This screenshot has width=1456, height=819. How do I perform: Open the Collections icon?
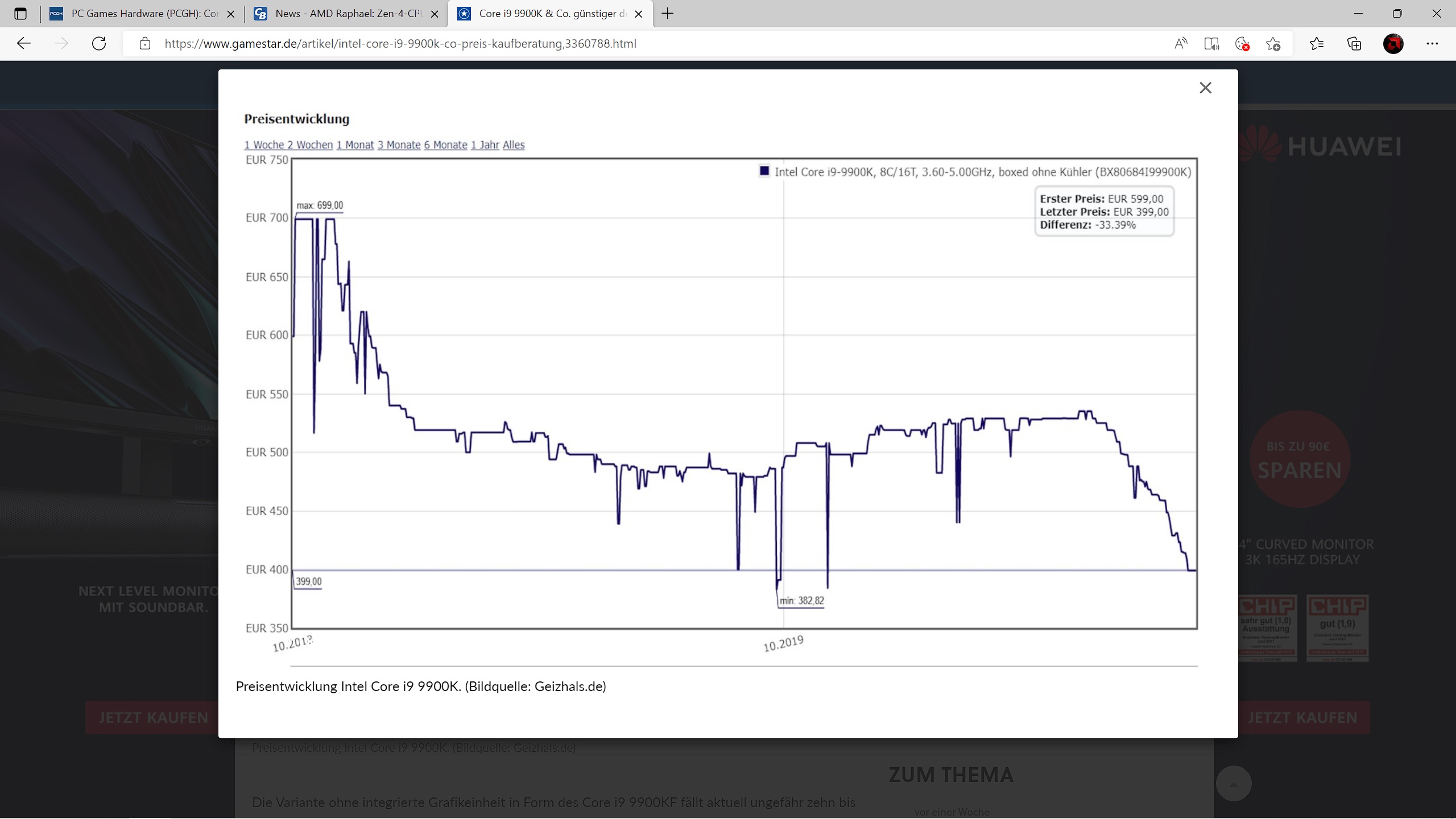pyautogui.click(x=1354, y=44)
